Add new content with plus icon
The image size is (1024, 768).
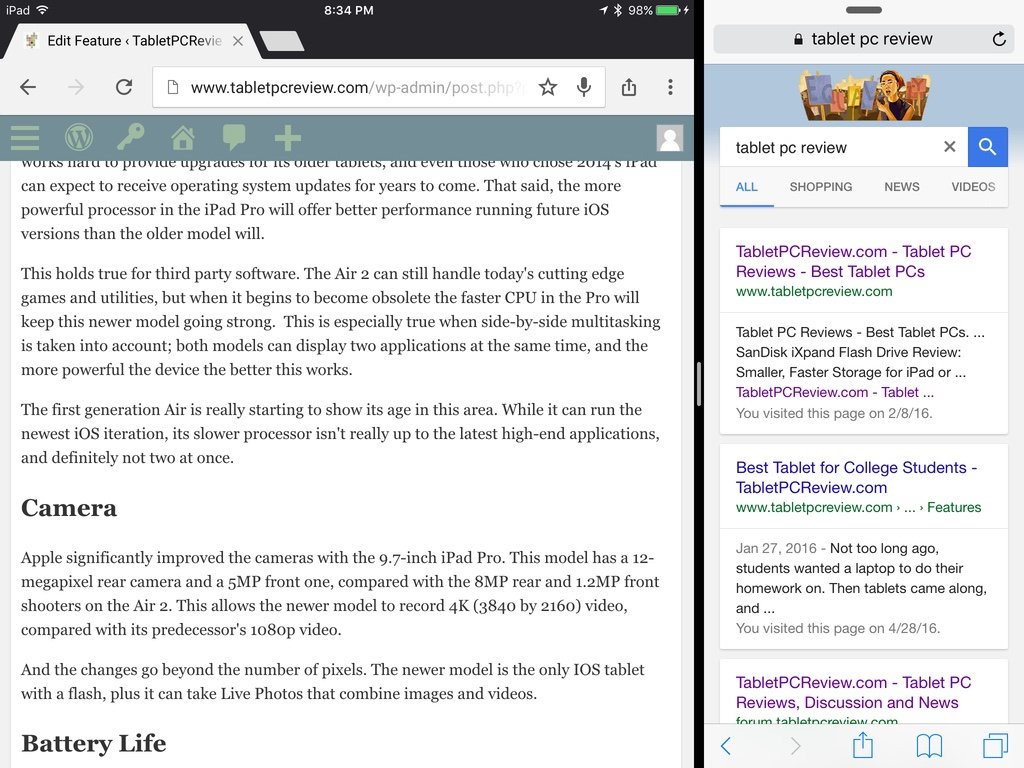pos(287,138)
